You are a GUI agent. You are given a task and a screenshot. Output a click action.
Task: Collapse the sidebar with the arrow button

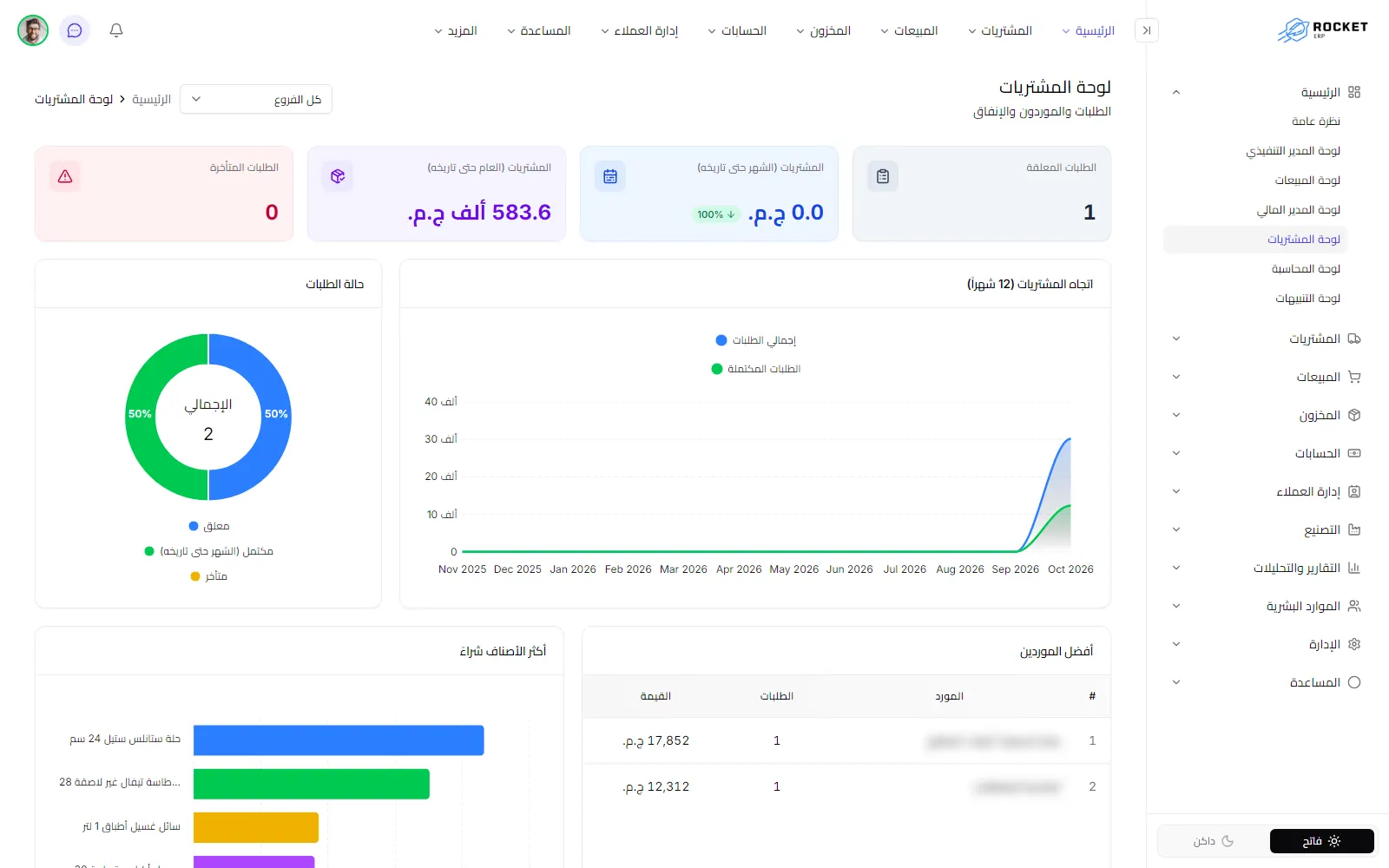[x=1147, y=30]
